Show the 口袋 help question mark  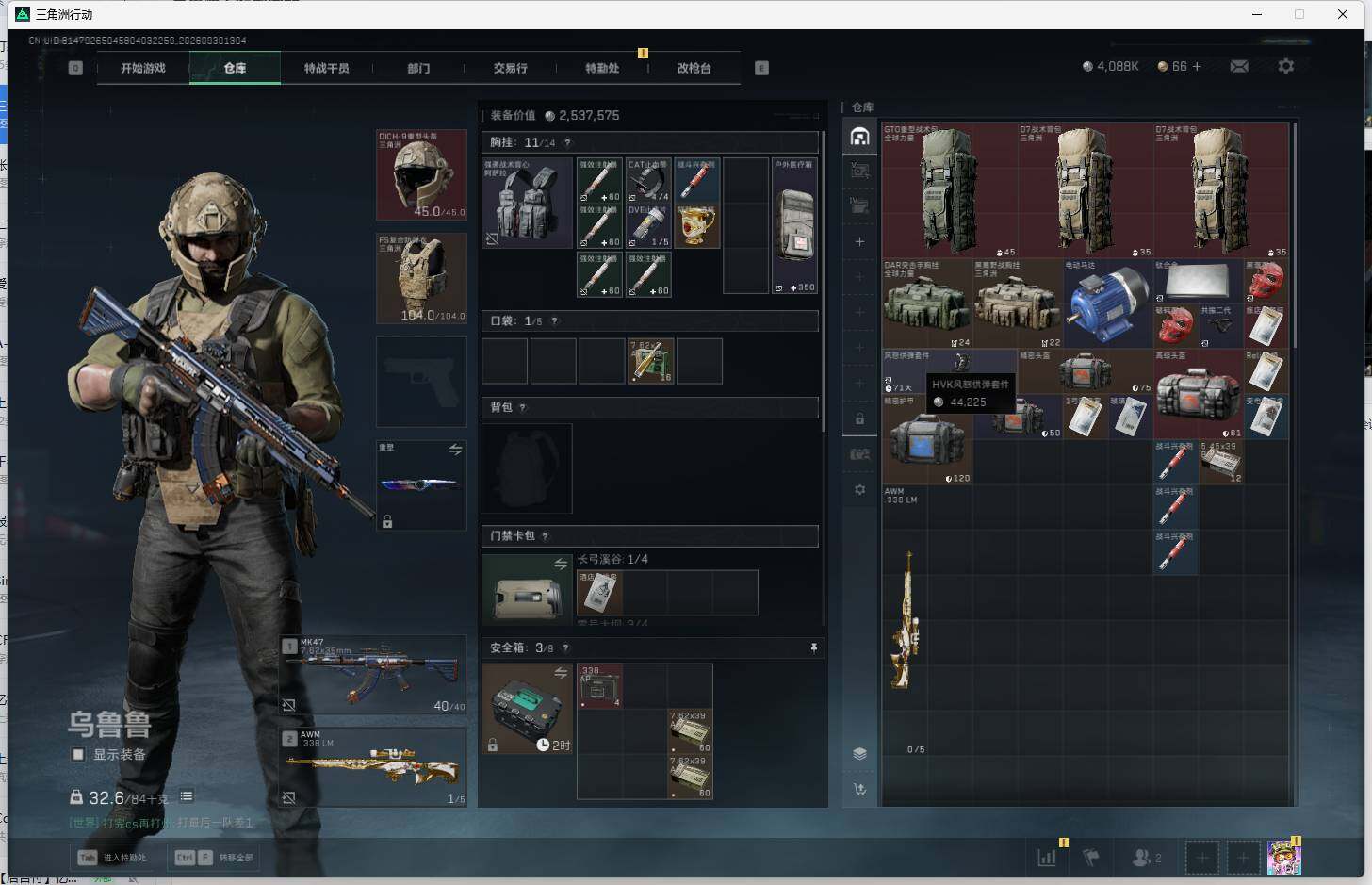tap(554, 321)
